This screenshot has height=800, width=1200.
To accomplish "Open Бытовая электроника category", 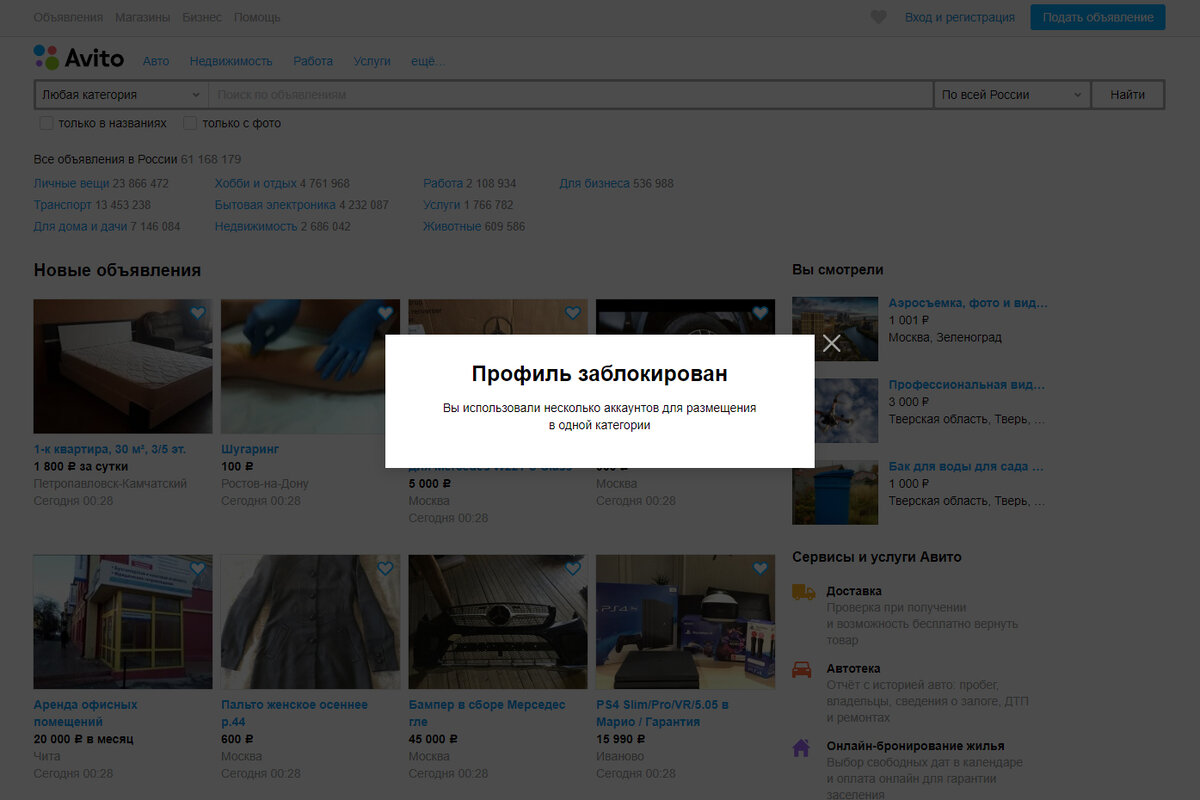I will tap(275, 205).
